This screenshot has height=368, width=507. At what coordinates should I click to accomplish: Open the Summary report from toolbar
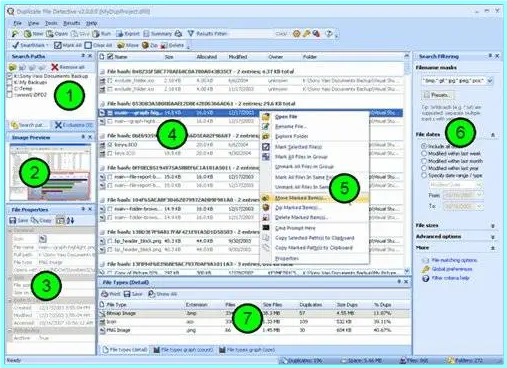pyautogui.click(x=157, y=34)
